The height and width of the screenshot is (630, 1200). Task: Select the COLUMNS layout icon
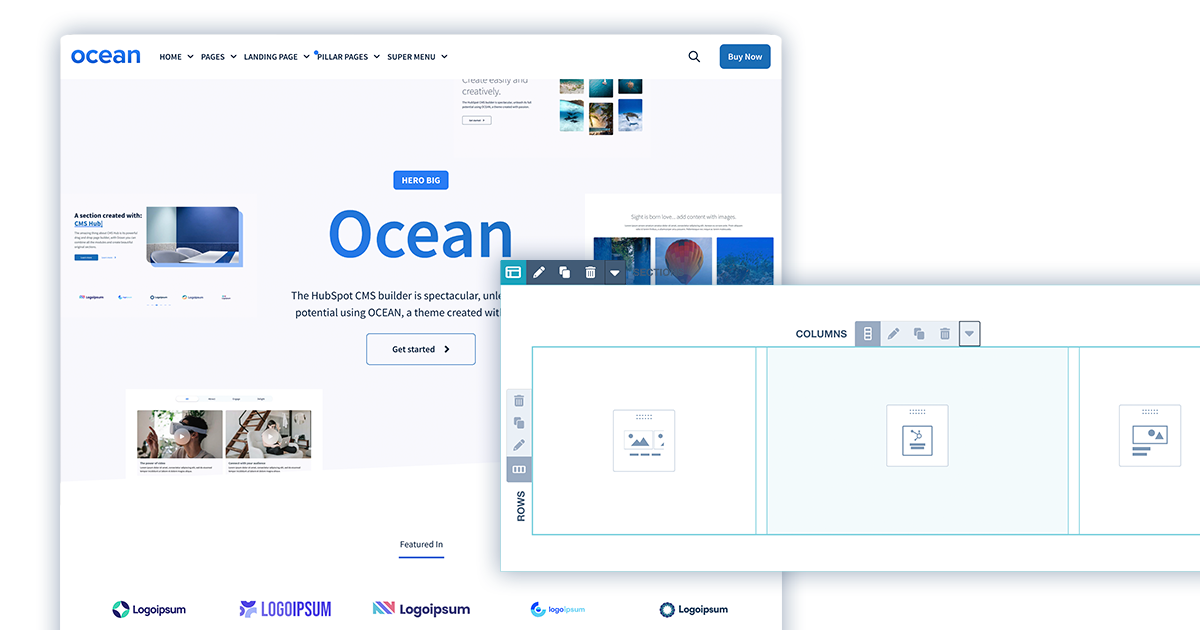[868, 334]
